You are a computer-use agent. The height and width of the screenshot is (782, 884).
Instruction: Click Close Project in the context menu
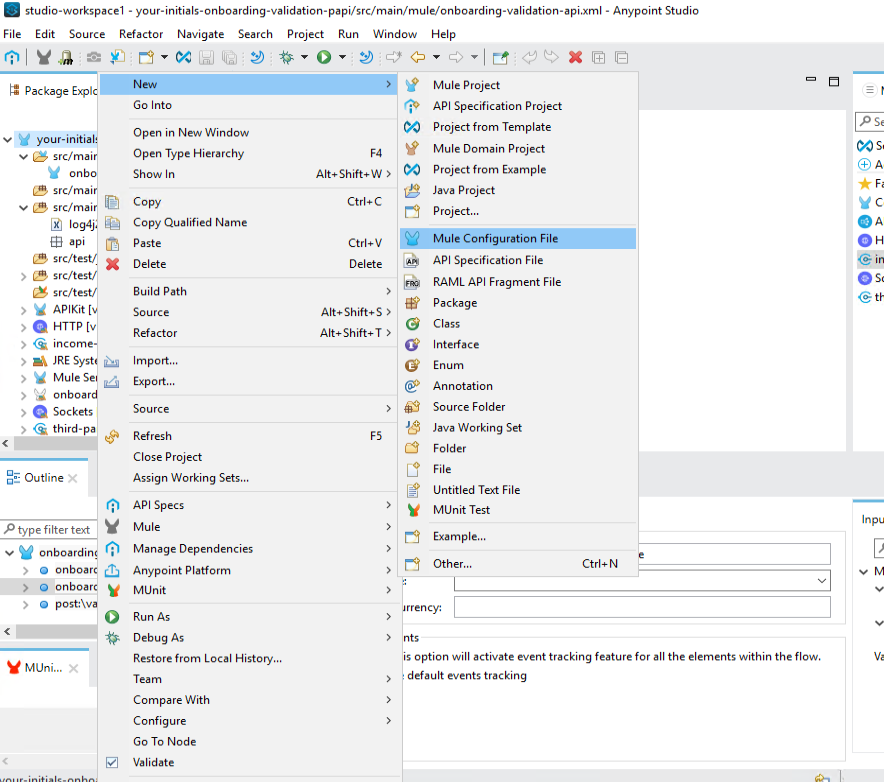coord(167,457)
